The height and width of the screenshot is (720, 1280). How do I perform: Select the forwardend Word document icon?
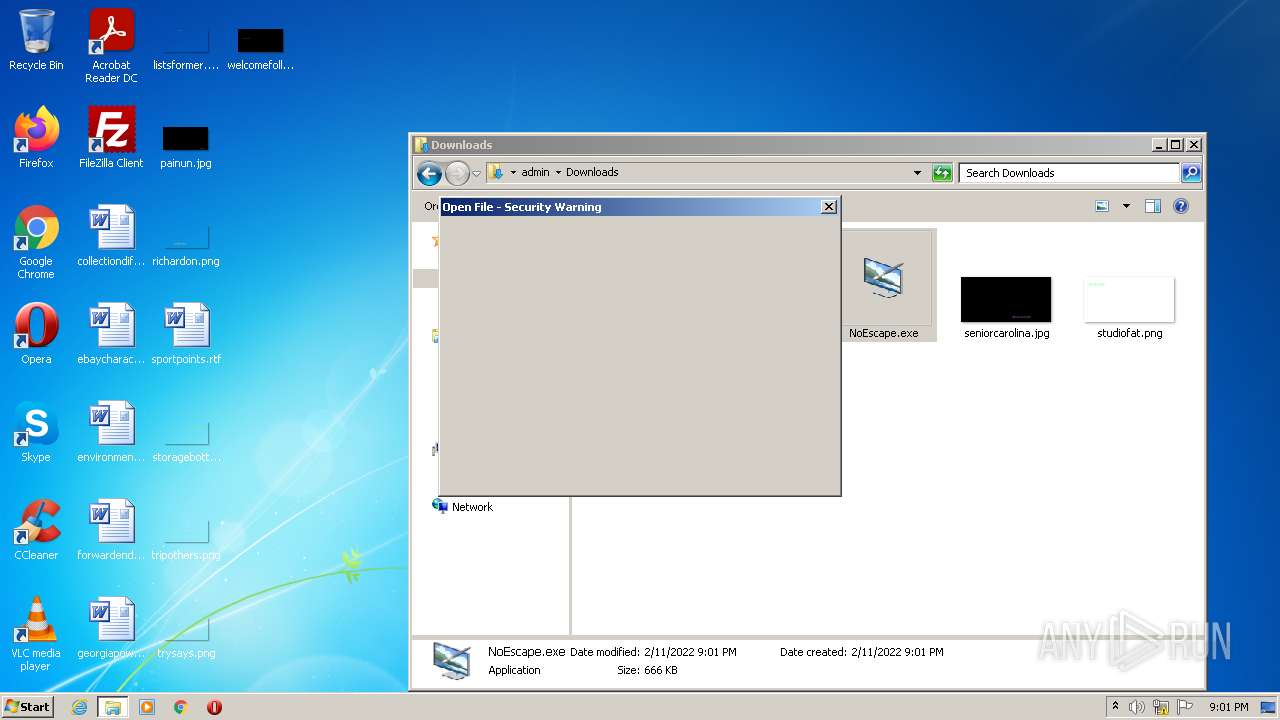[x=111, y=530]
